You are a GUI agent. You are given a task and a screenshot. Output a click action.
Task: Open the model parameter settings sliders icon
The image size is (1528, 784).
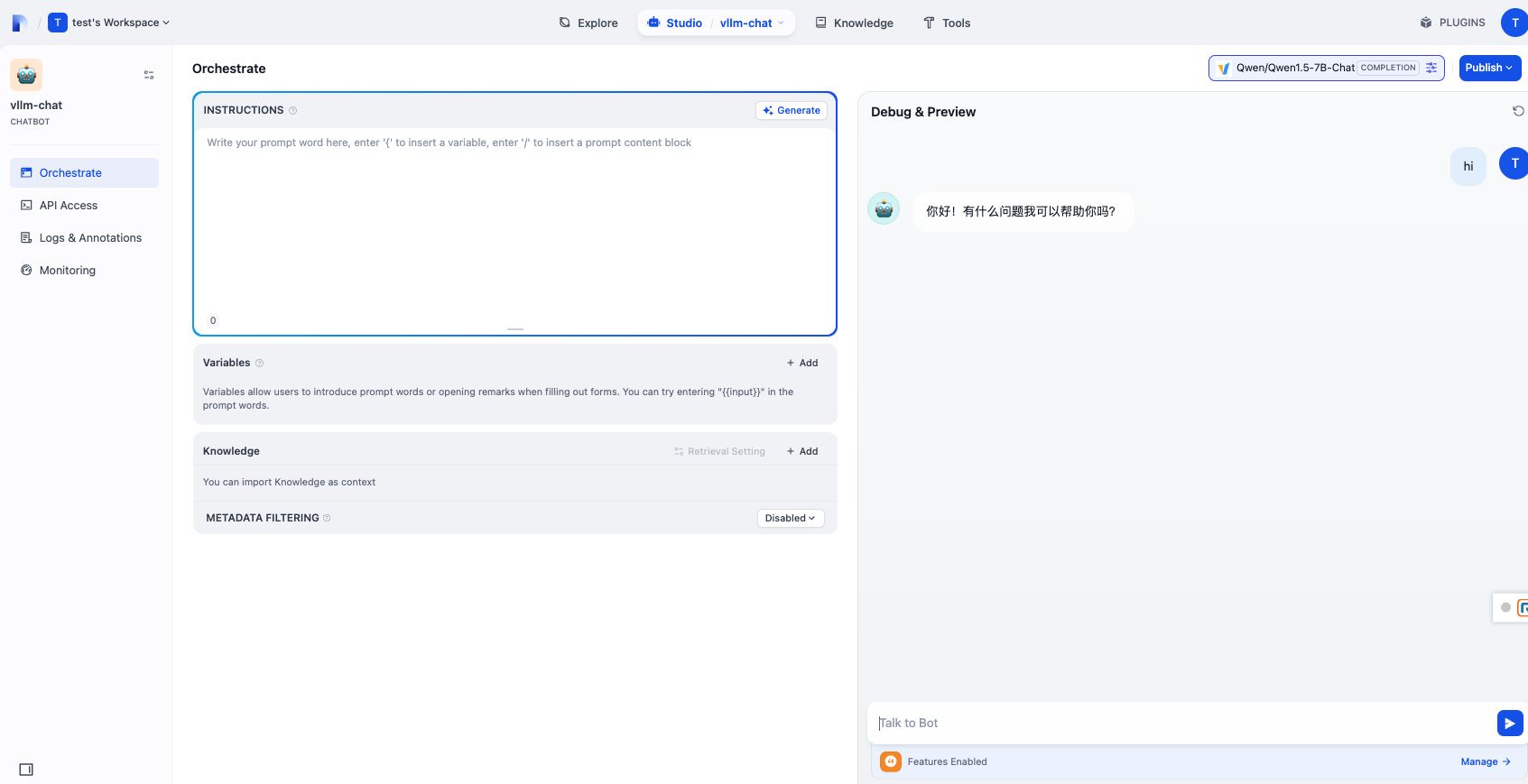[x=1431, y=68]
